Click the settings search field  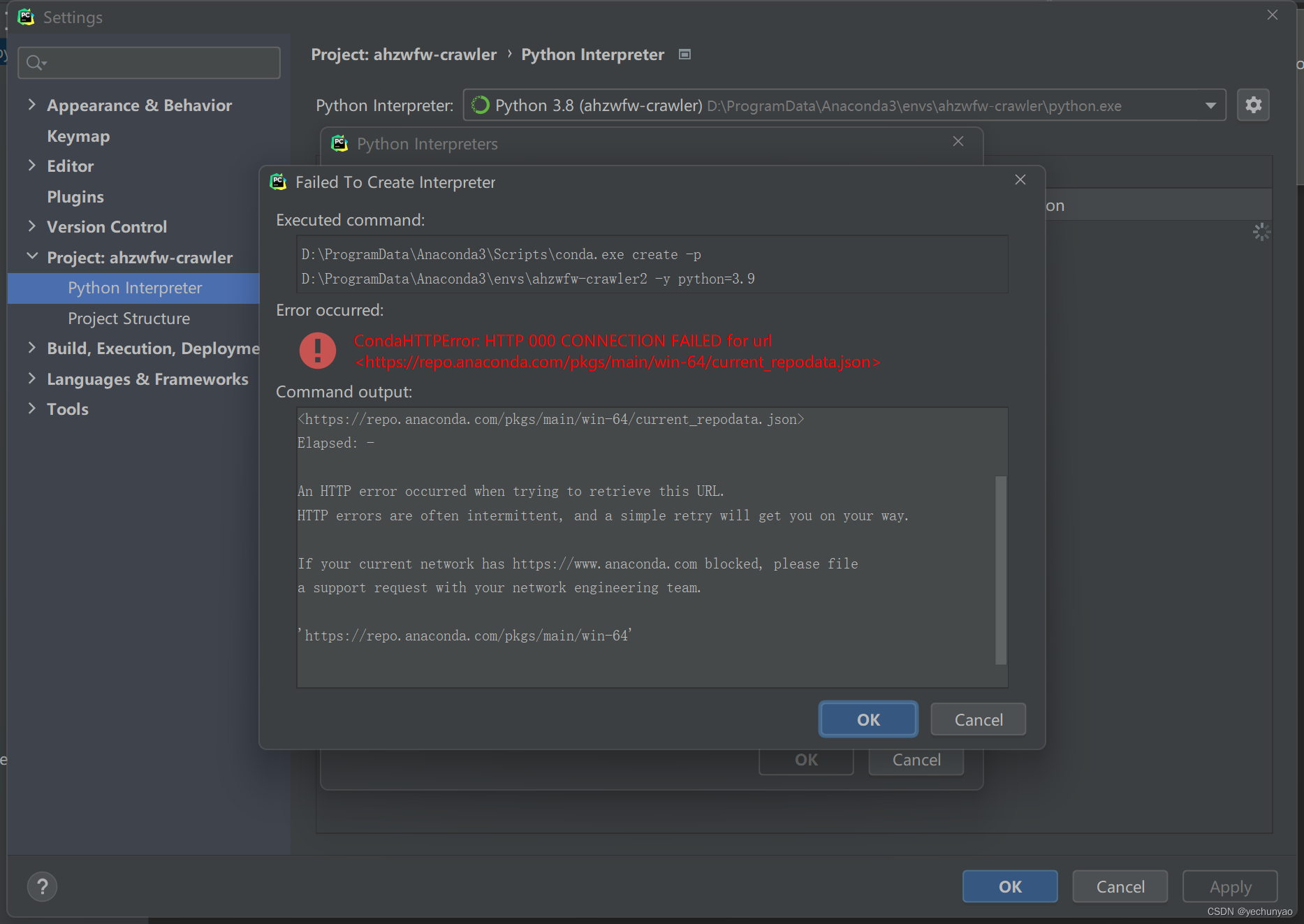[x=149, y=63]
